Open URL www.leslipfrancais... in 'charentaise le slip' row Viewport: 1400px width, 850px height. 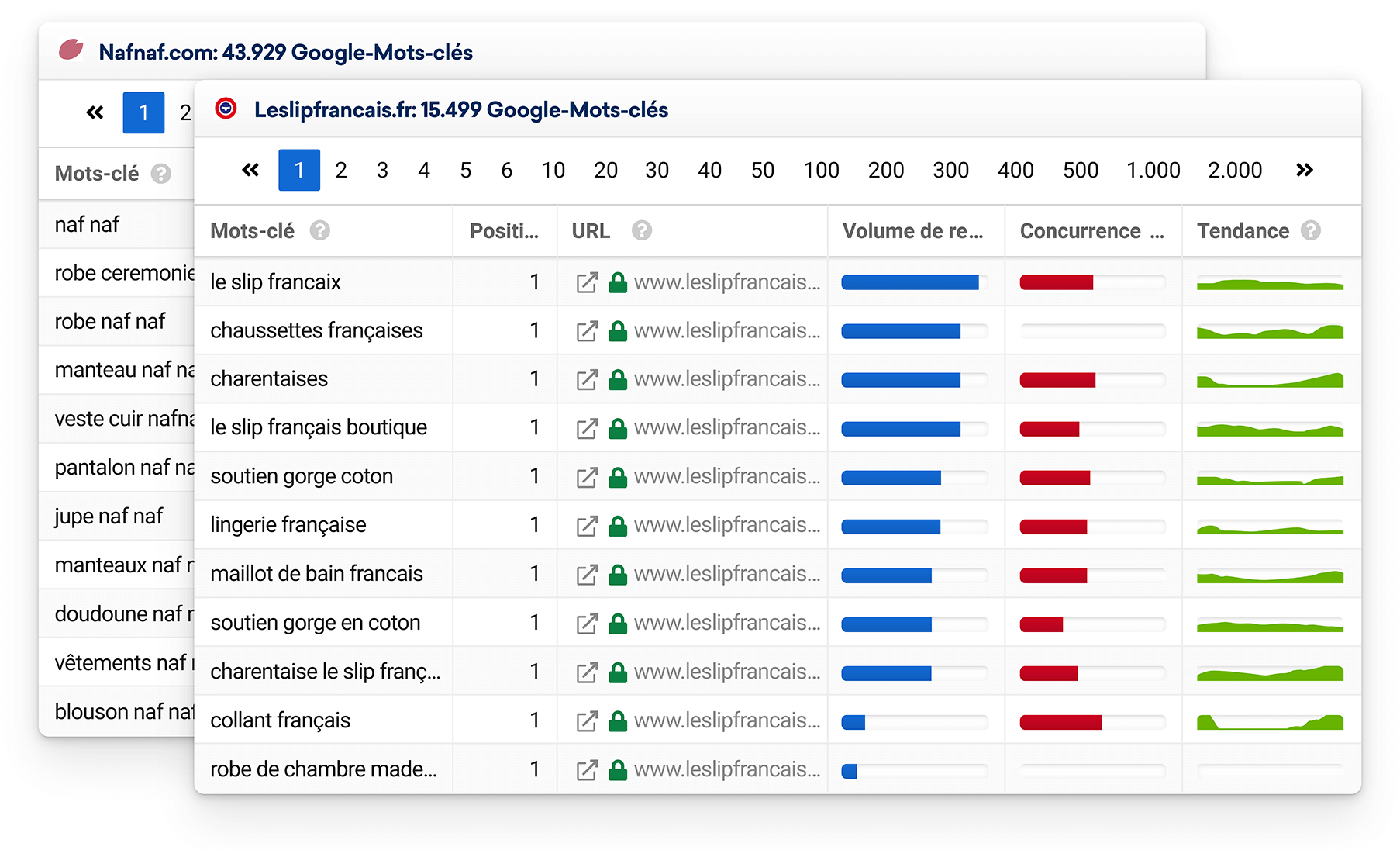[x=727, y=672]
